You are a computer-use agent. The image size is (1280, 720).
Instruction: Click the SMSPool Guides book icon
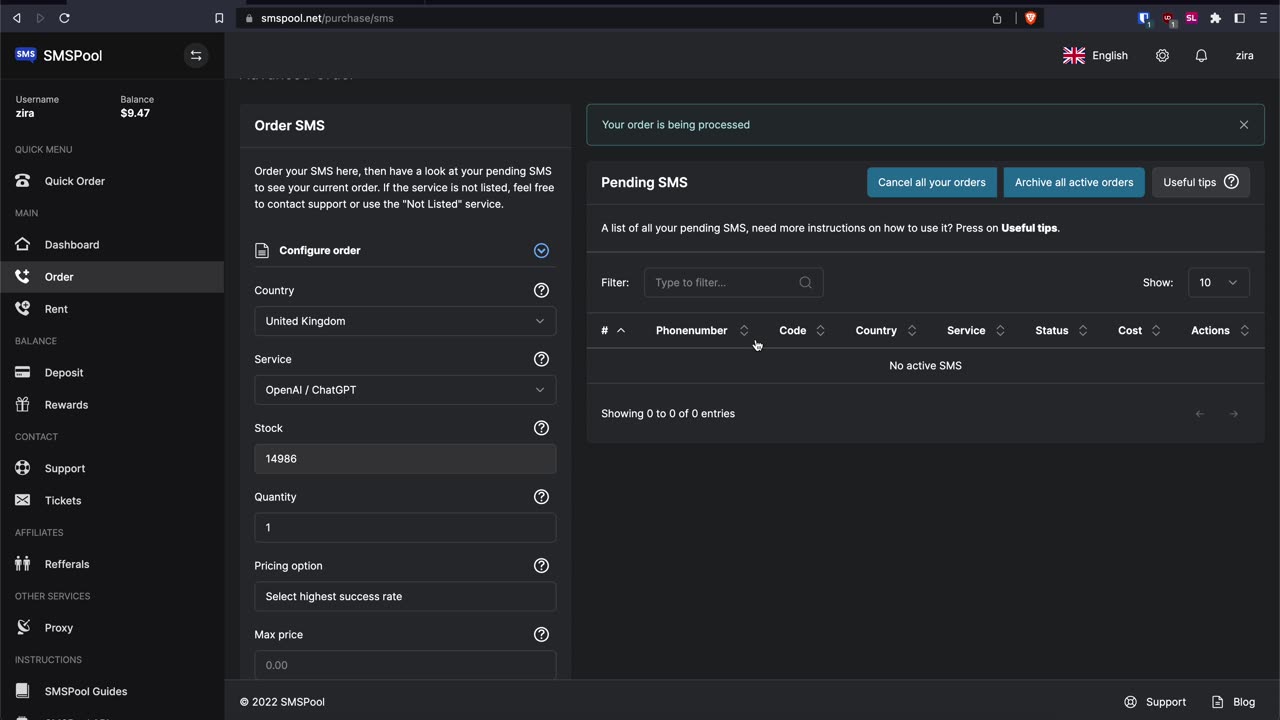click(23, 691)
